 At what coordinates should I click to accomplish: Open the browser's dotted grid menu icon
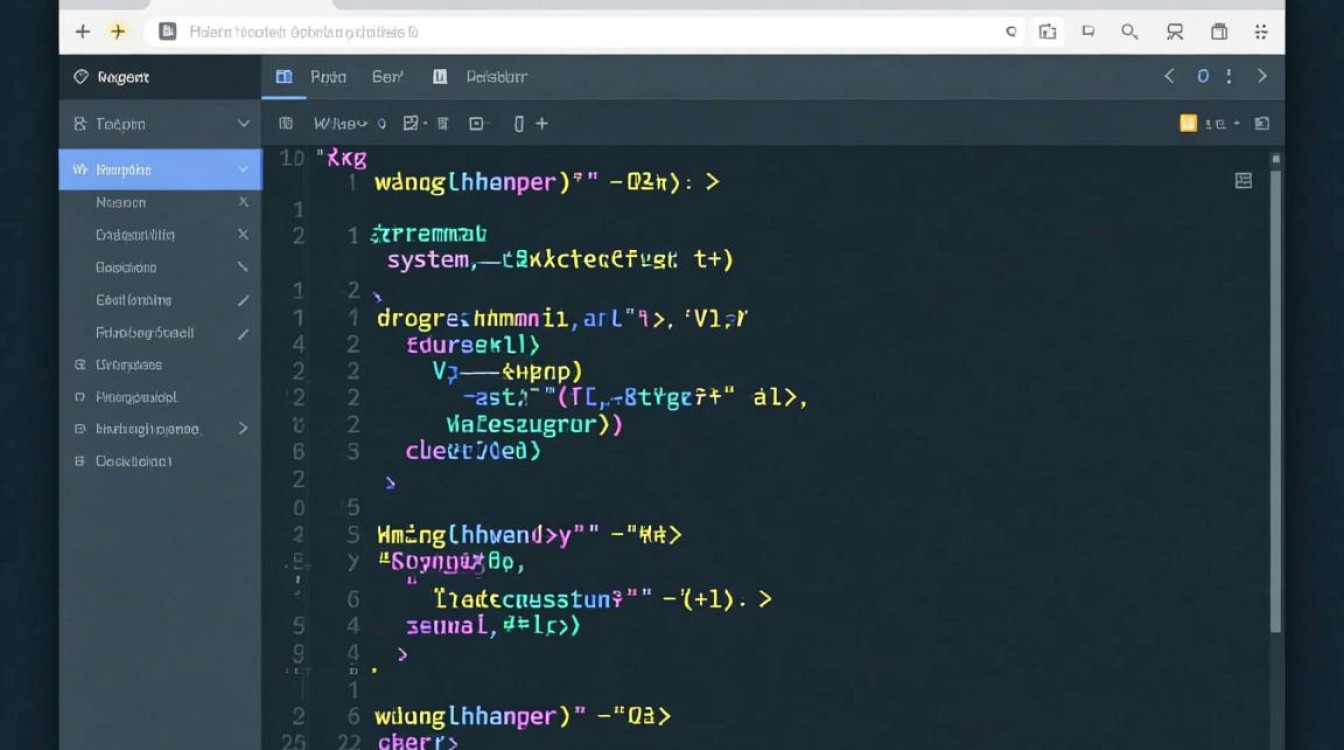[1262, 32]
